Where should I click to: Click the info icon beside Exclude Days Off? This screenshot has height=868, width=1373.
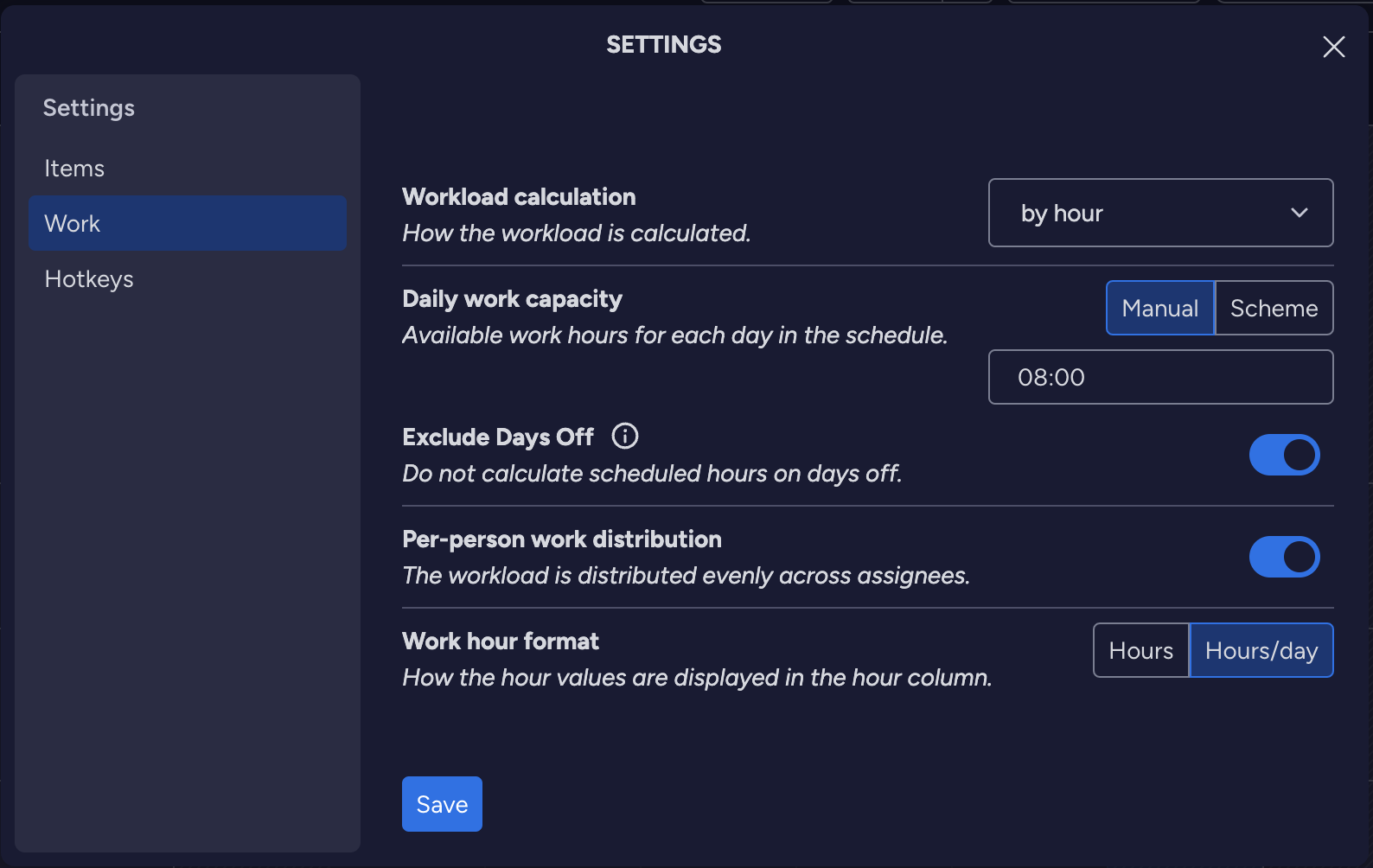pyautogui.click(x=624, y=436)
